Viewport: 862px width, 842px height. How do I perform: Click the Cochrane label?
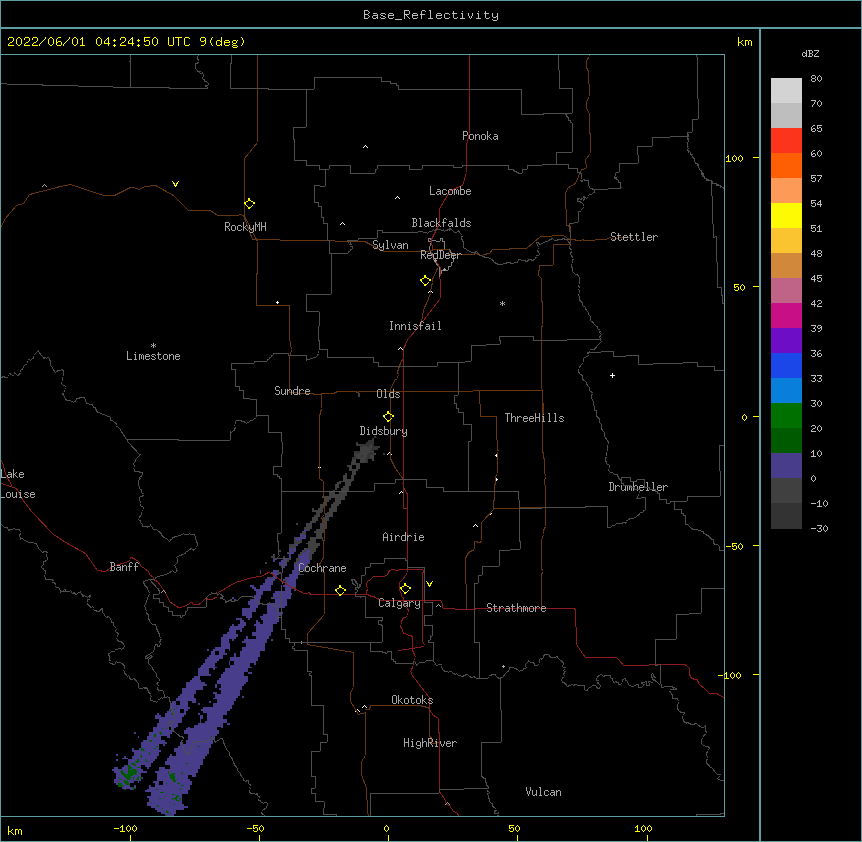[322, 568]
